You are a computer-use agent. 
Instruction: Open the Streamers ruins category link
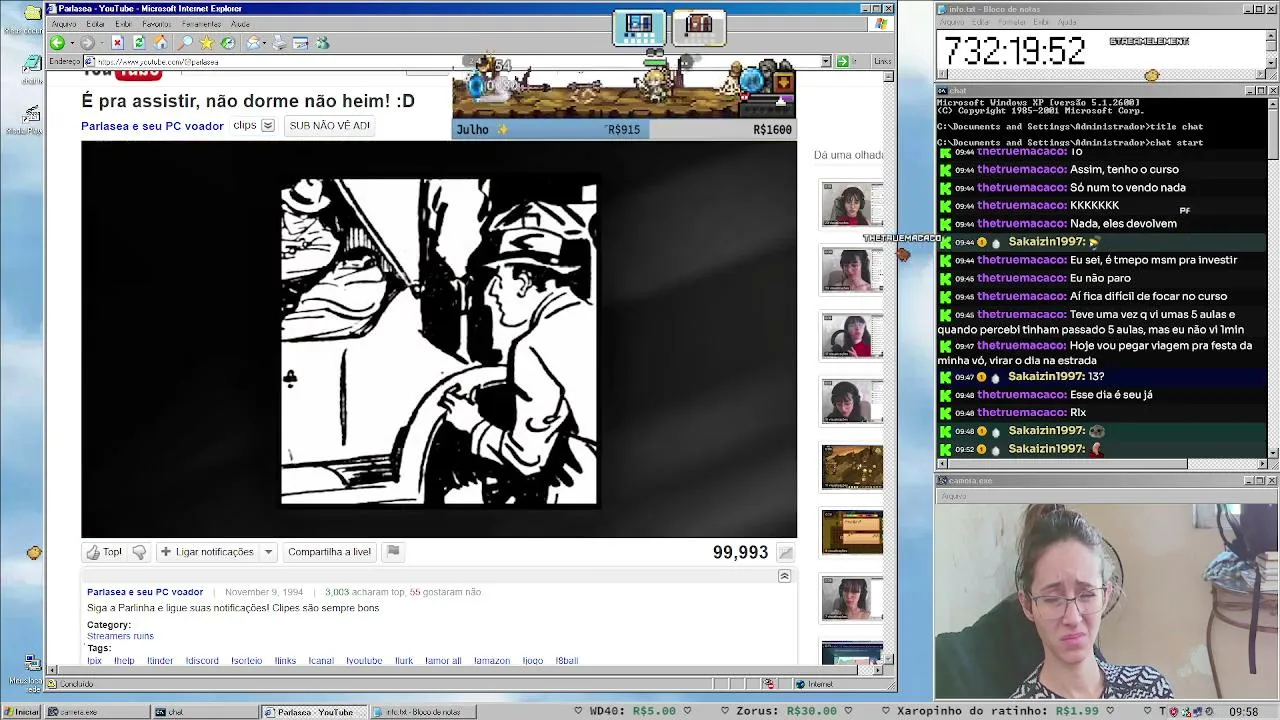120,636
